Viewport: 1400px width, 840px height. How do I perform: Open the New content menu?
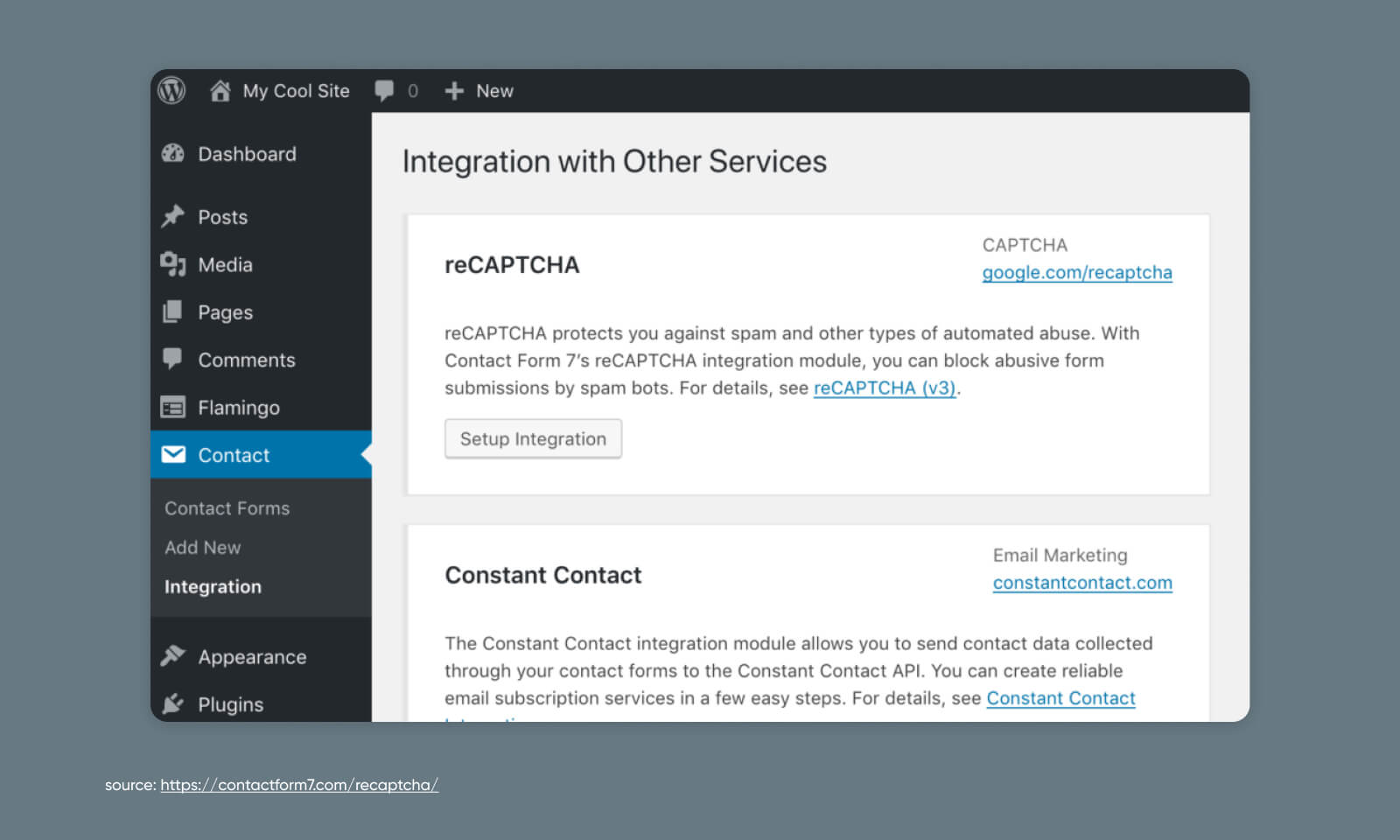click(494, 91)
